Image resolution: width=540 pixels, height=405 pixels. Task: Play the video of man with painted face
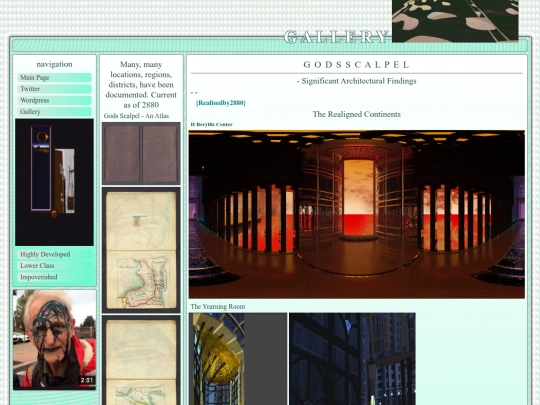(x=54, y=340)
